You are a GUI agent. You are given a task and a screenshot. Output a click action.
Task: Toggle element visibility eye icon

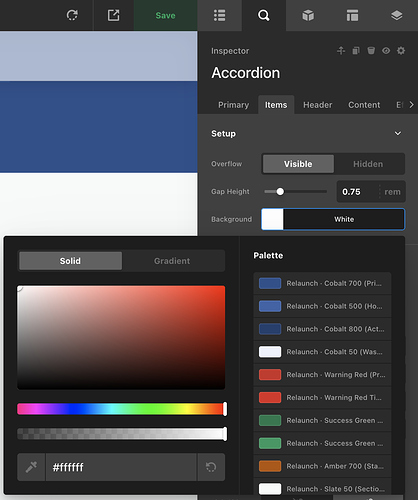click(386, 51)
